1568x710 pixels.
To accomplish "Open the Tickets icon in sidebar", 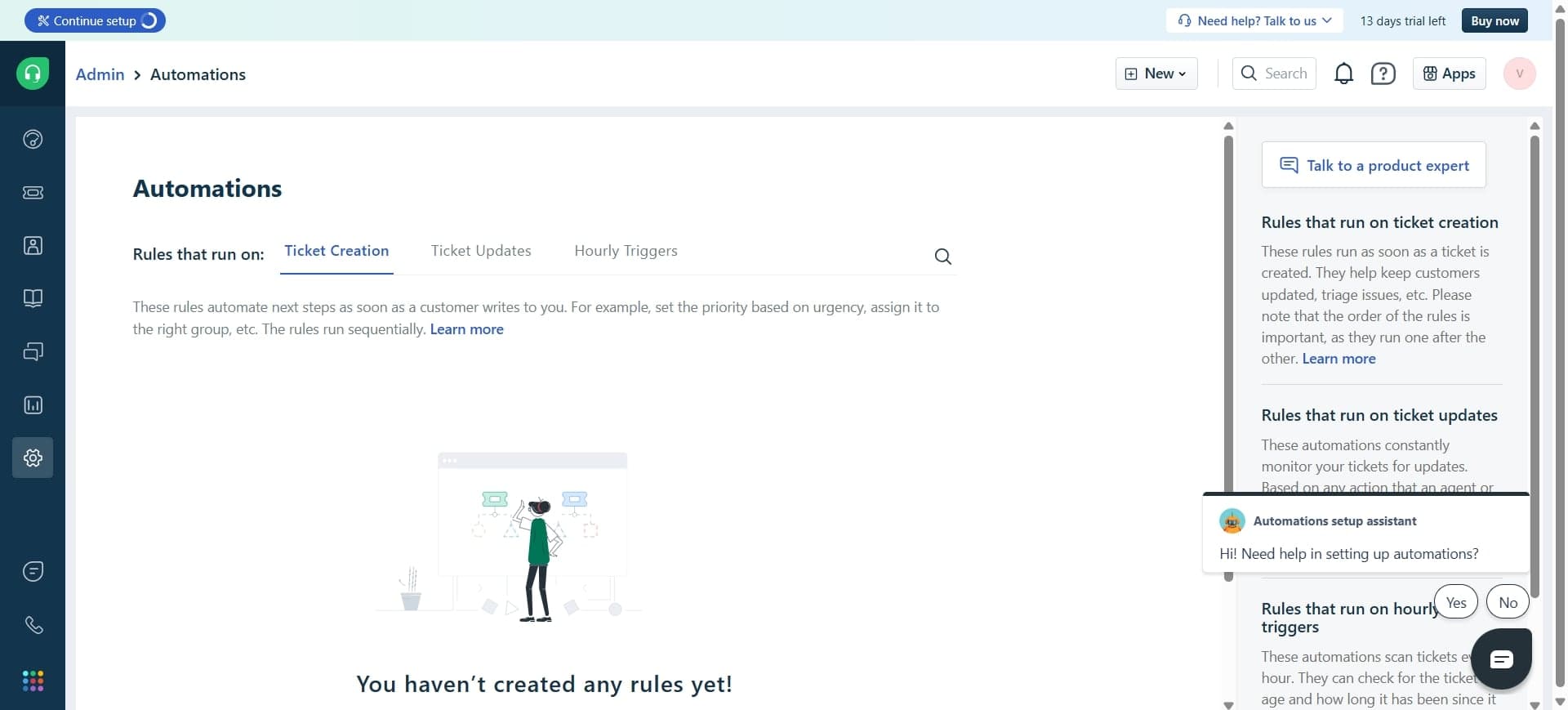I will click(x=33, y=193).
